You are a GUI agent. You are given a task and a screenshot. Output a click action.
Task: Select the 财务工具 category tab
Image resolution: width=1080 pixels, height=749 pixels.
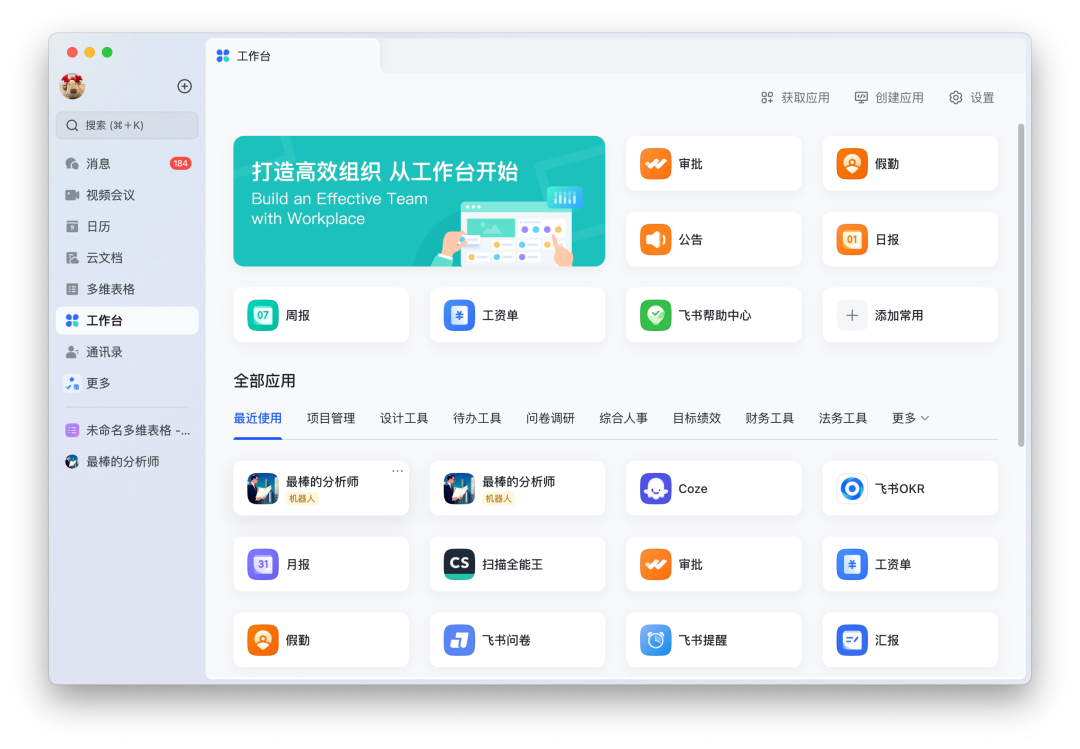[x=769, y=418]
